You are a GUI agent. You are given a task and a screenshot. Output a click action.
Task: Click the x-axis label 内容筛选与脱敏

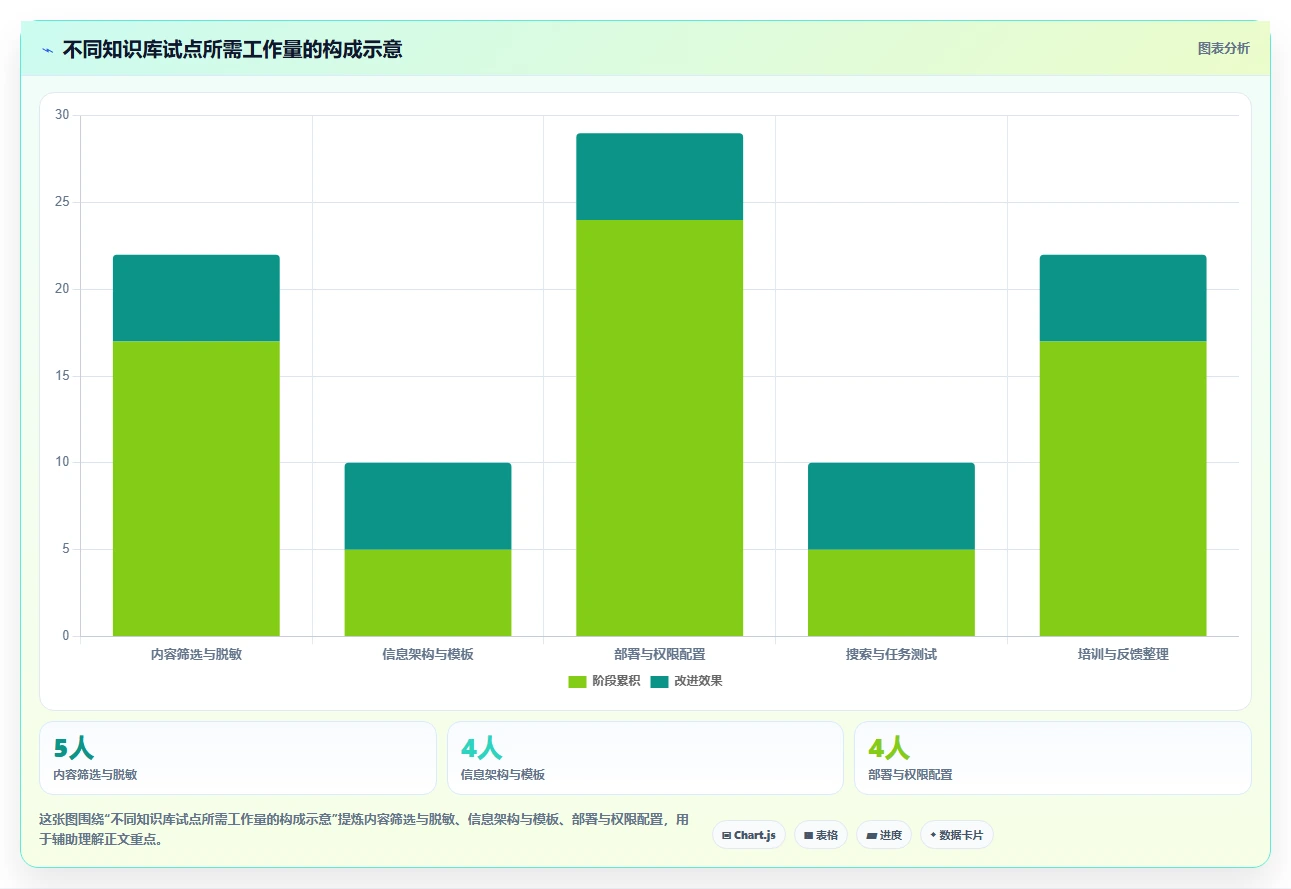point(196,654)
